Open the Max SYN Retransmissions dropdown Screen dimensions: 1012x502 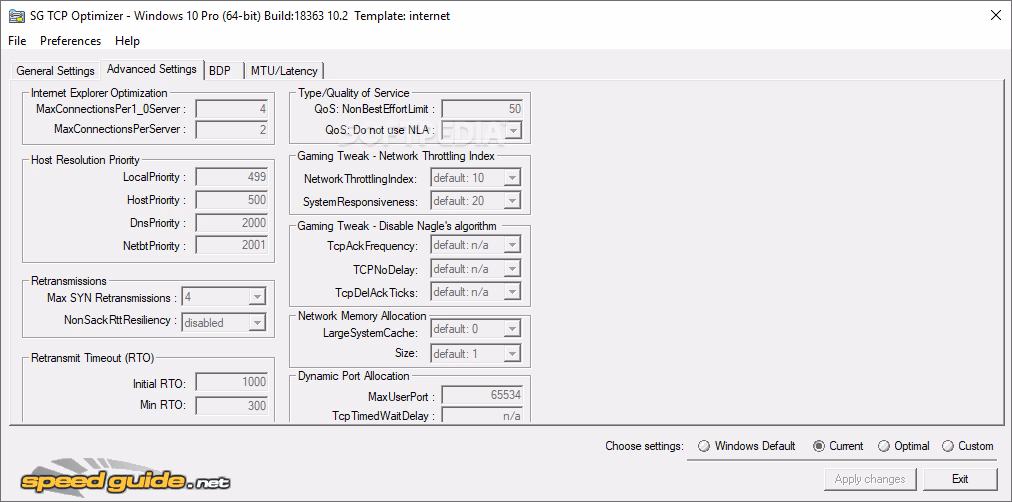(223, 297)
